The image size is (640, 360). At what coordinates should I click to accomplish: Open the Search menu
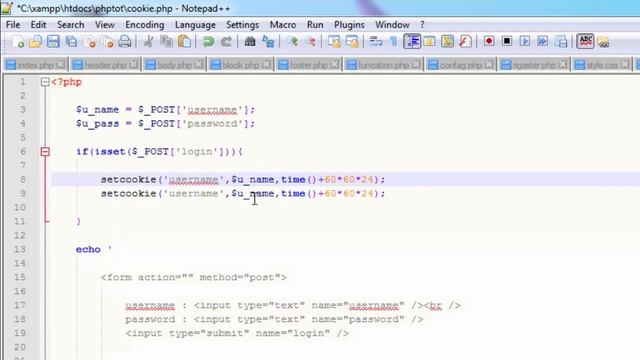tap(70, 25)
